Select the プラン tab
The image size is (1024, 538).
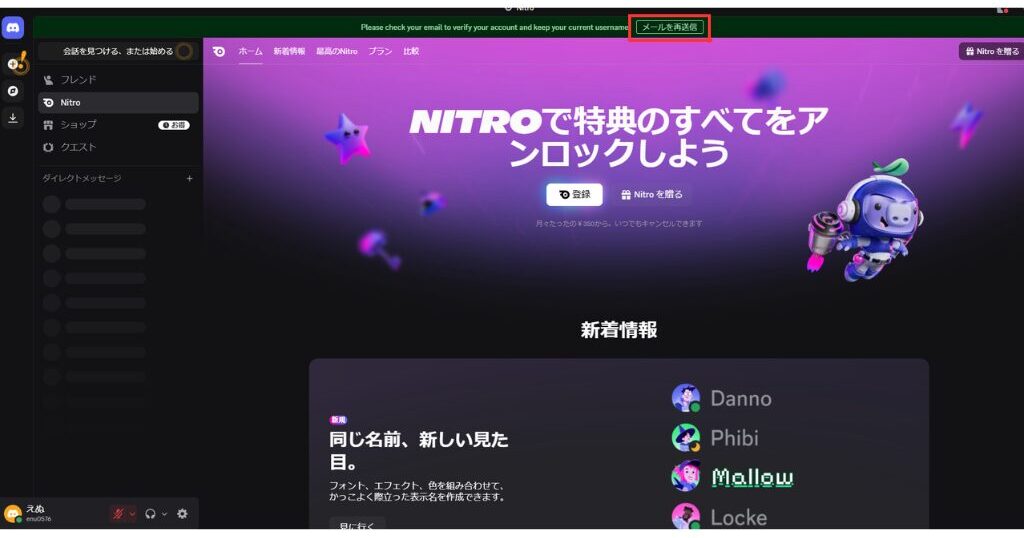(x=379, y=51)
